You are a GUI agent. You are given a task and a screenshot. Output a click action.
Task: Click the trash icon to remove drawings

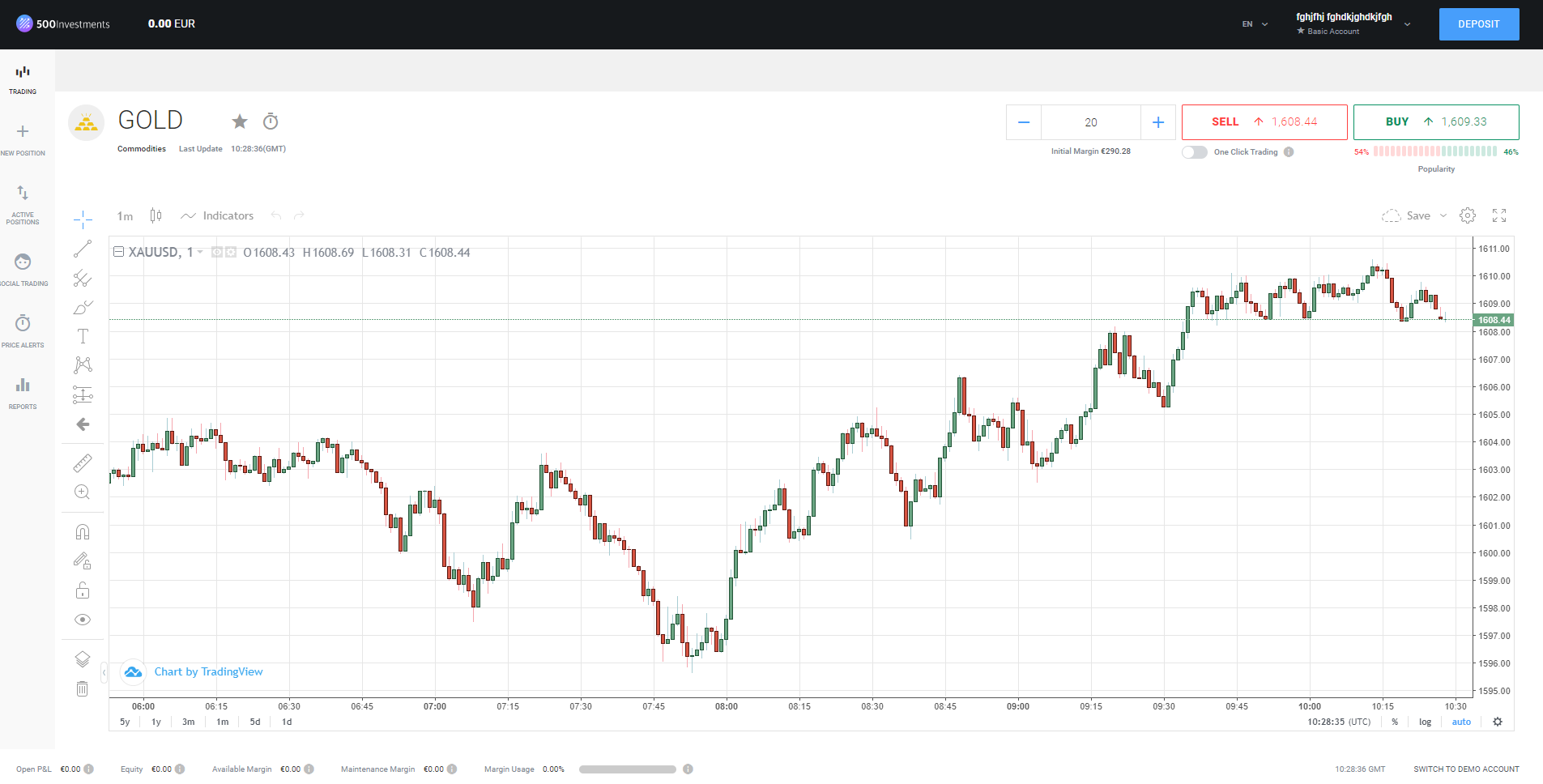(x=83, y=689)
